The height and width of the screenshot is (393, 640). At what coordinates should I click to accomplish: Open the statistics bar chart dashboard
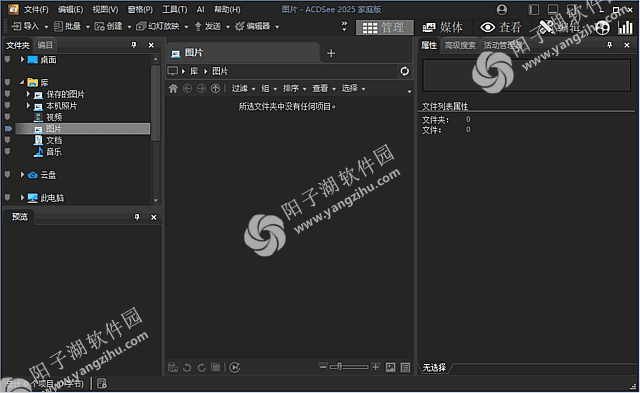click(x=625, y=28)
